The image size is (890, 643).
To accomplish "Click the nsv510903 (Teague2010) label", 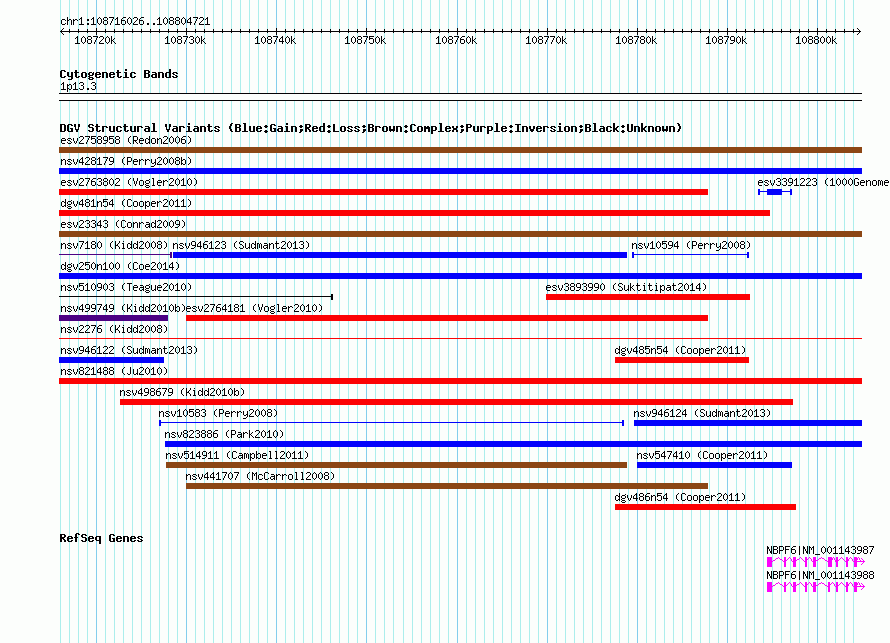I will click(126, 287).
